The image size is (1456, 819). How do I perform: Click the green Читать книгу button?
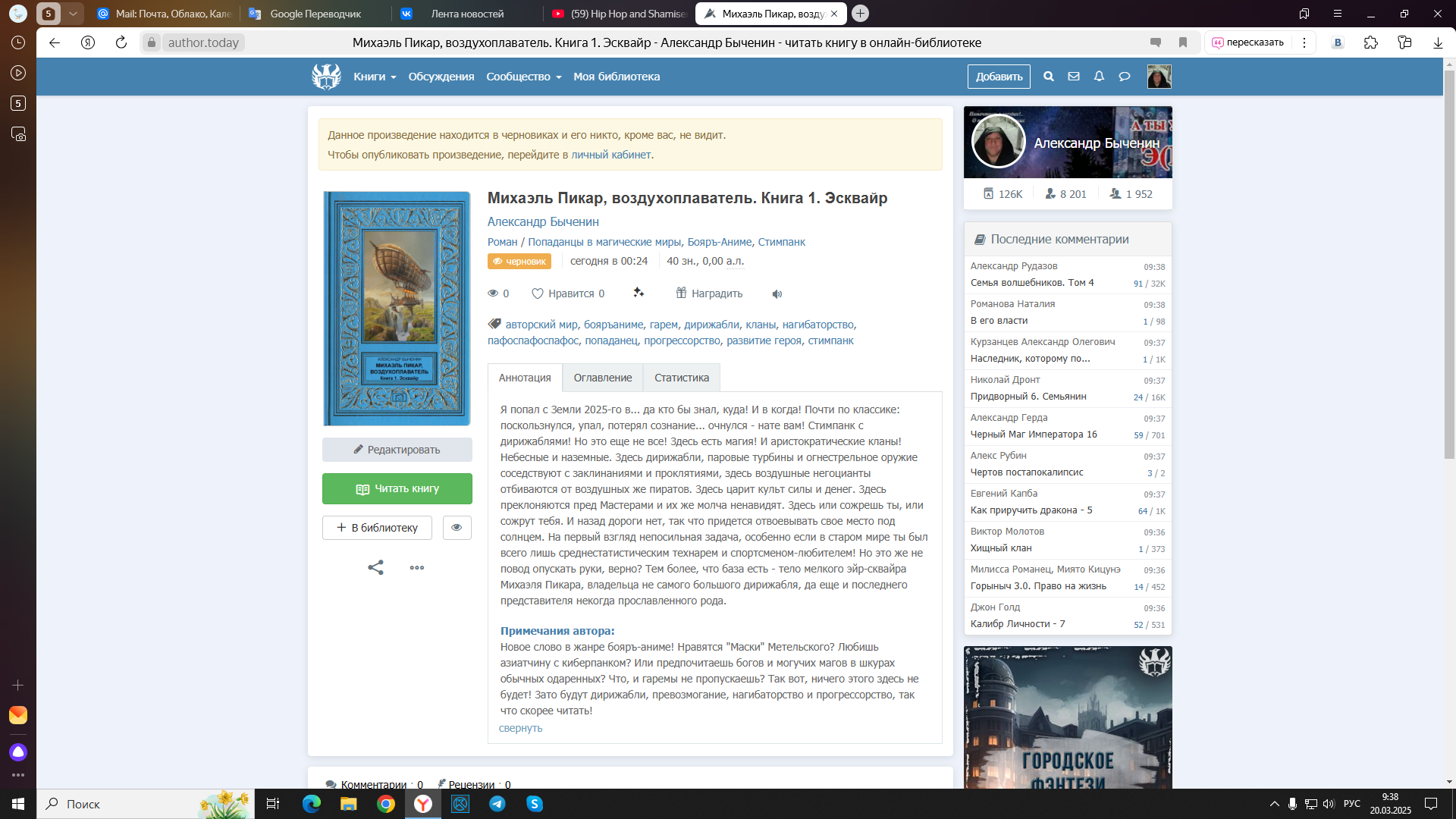[397, 489]
